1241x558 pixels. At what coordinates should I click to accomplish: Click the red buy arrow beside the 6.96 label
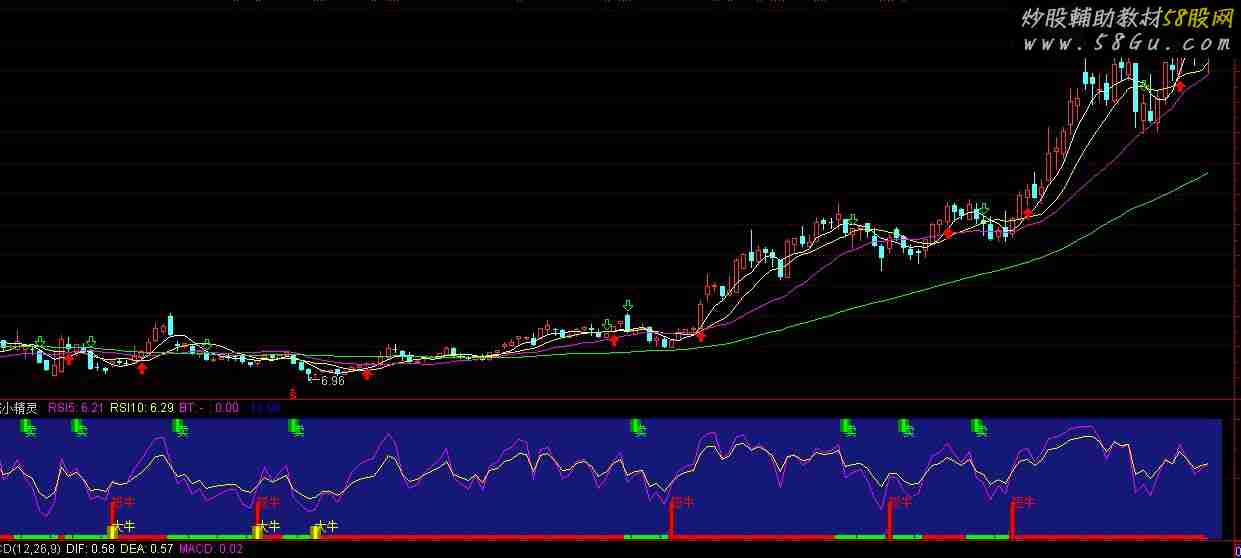coord(366,374)
